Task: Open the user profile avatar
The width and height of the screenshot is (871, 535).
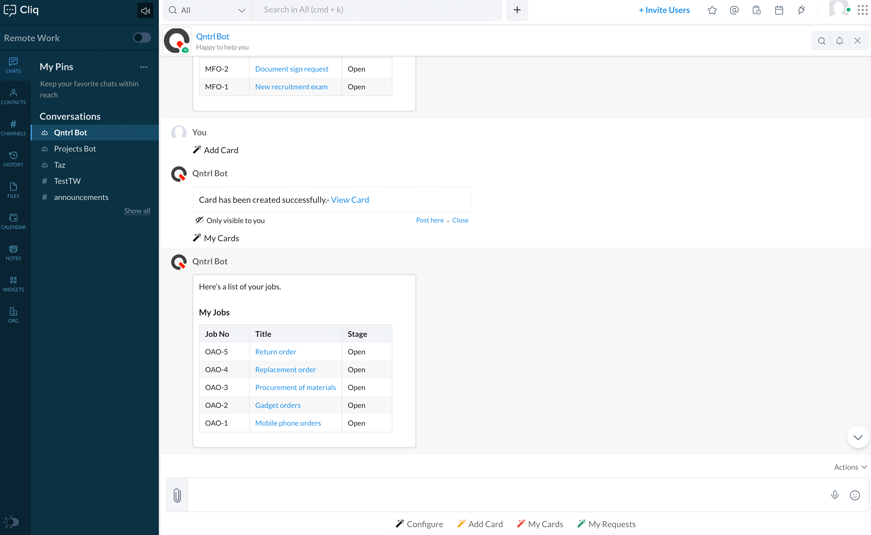Action: click(x=839, y=9)
